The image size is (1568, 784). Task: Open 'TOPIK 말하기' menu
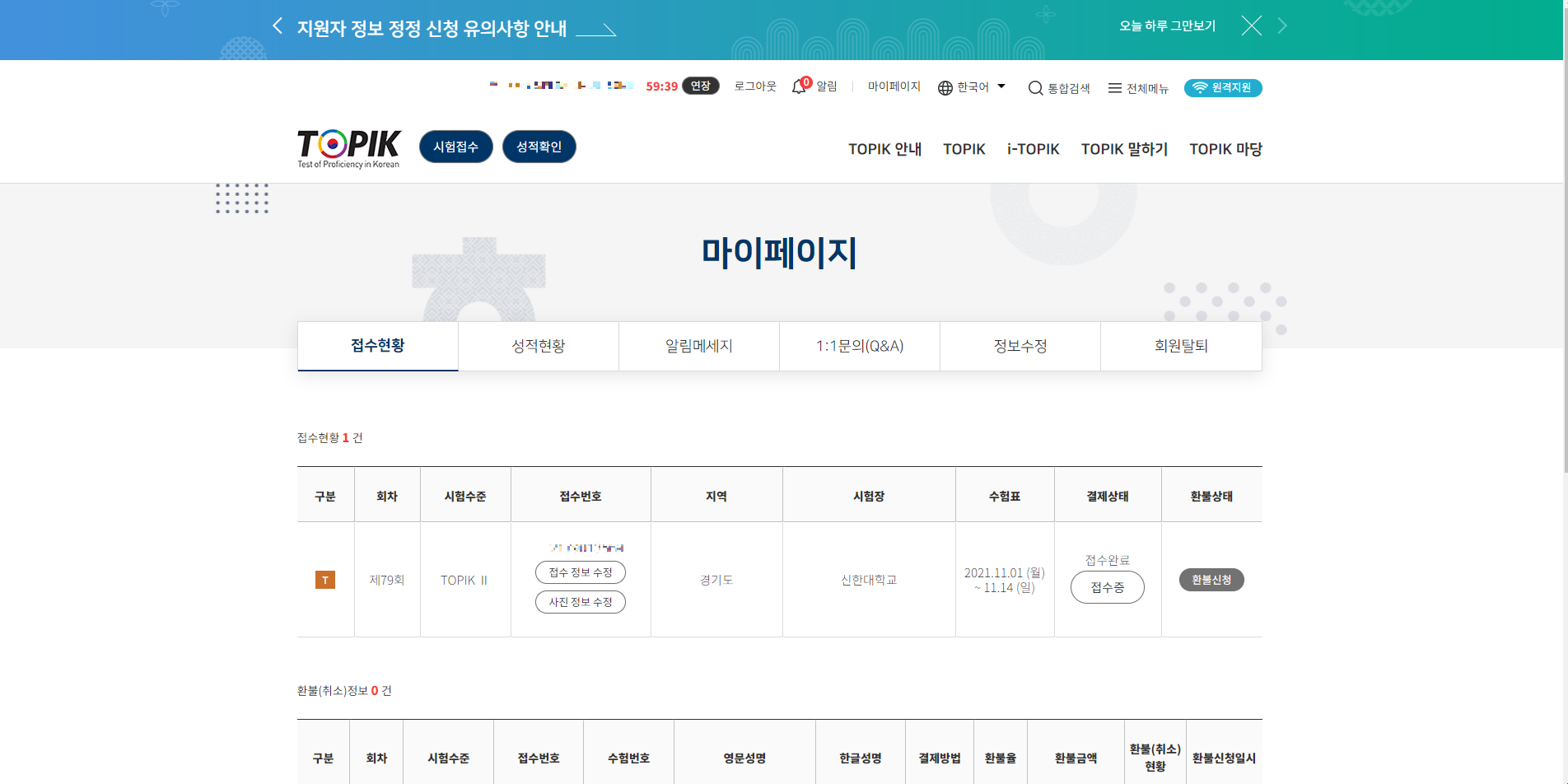click(x=1124, y=149)
